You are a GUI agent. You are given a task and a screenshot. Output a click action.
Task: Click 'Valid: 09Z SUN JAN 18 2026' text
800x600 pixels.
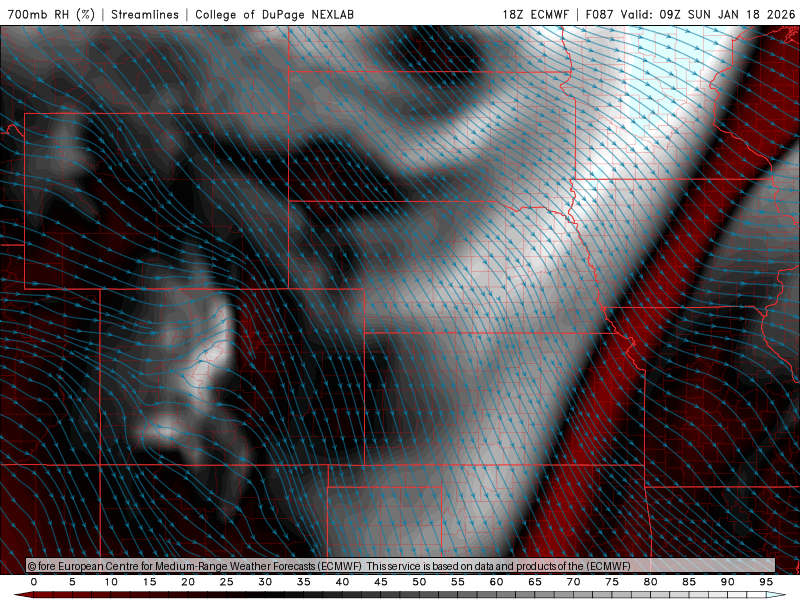coord(708,14)
